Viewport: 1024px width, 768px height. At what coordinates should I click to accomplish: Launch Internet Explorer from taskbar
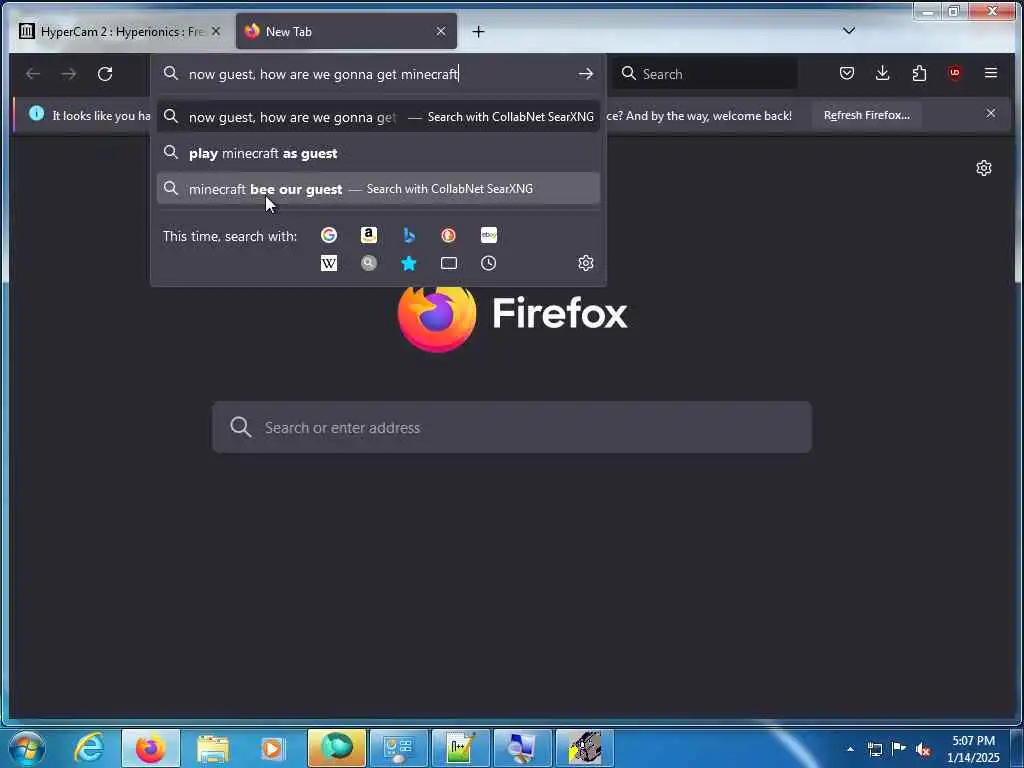click(89, 748)
